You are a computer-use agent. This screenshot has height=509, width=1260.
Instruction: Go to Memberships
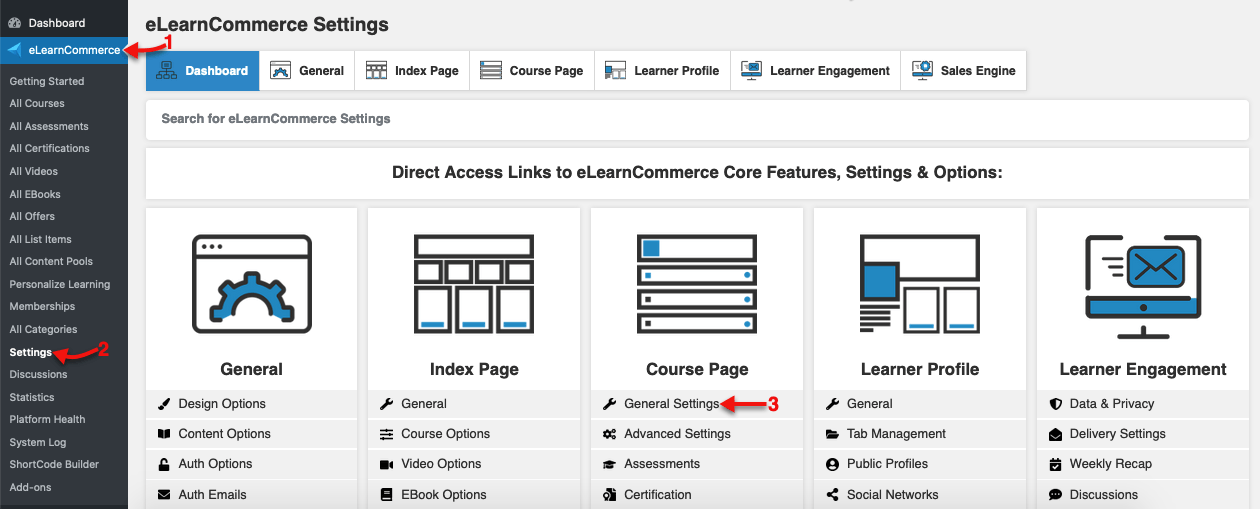click(42, 306)
